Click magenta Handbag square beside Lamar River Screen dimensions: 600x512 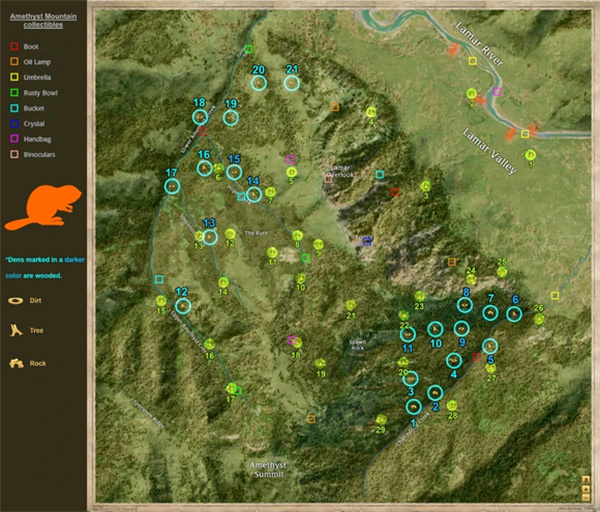tap(497, 92)
